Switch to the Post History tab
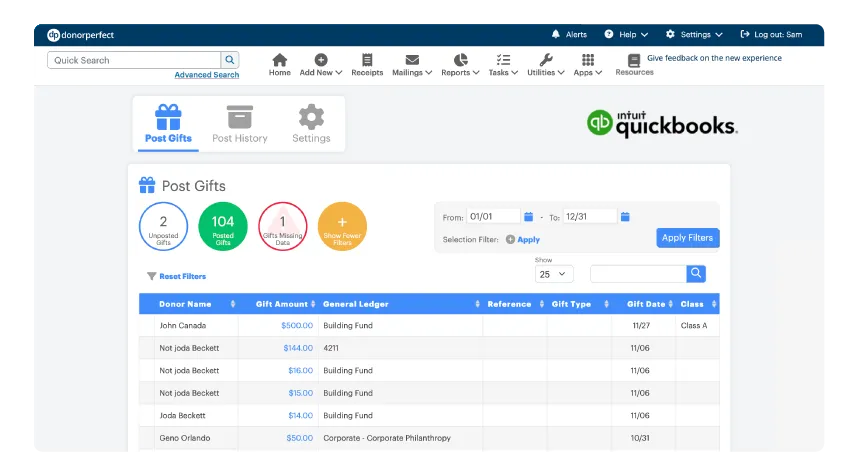 (x=240, y=124)
